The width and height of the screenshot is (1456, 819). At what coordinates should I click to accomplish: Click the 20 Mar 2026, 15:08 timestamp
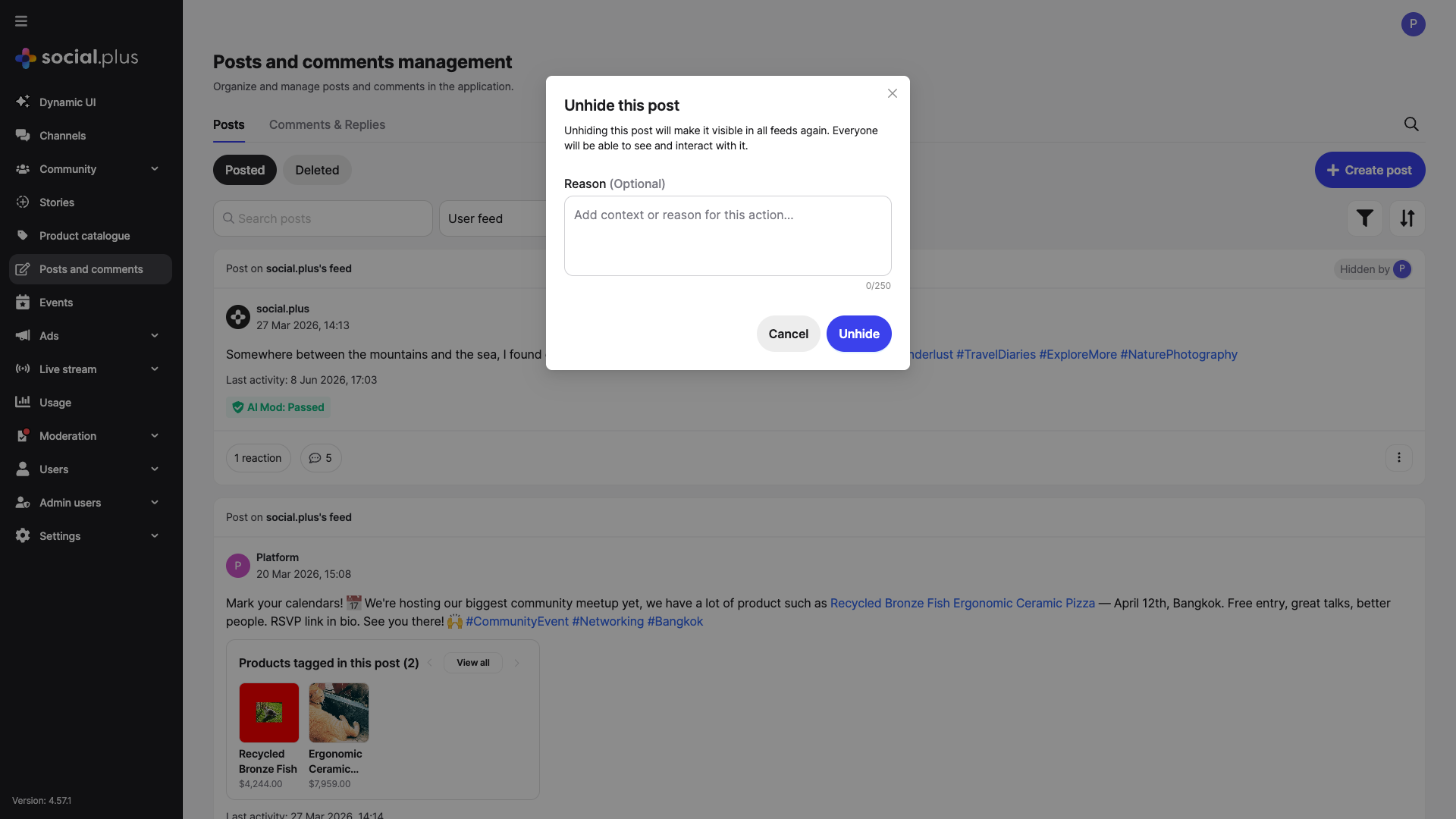tap(303, 574)
